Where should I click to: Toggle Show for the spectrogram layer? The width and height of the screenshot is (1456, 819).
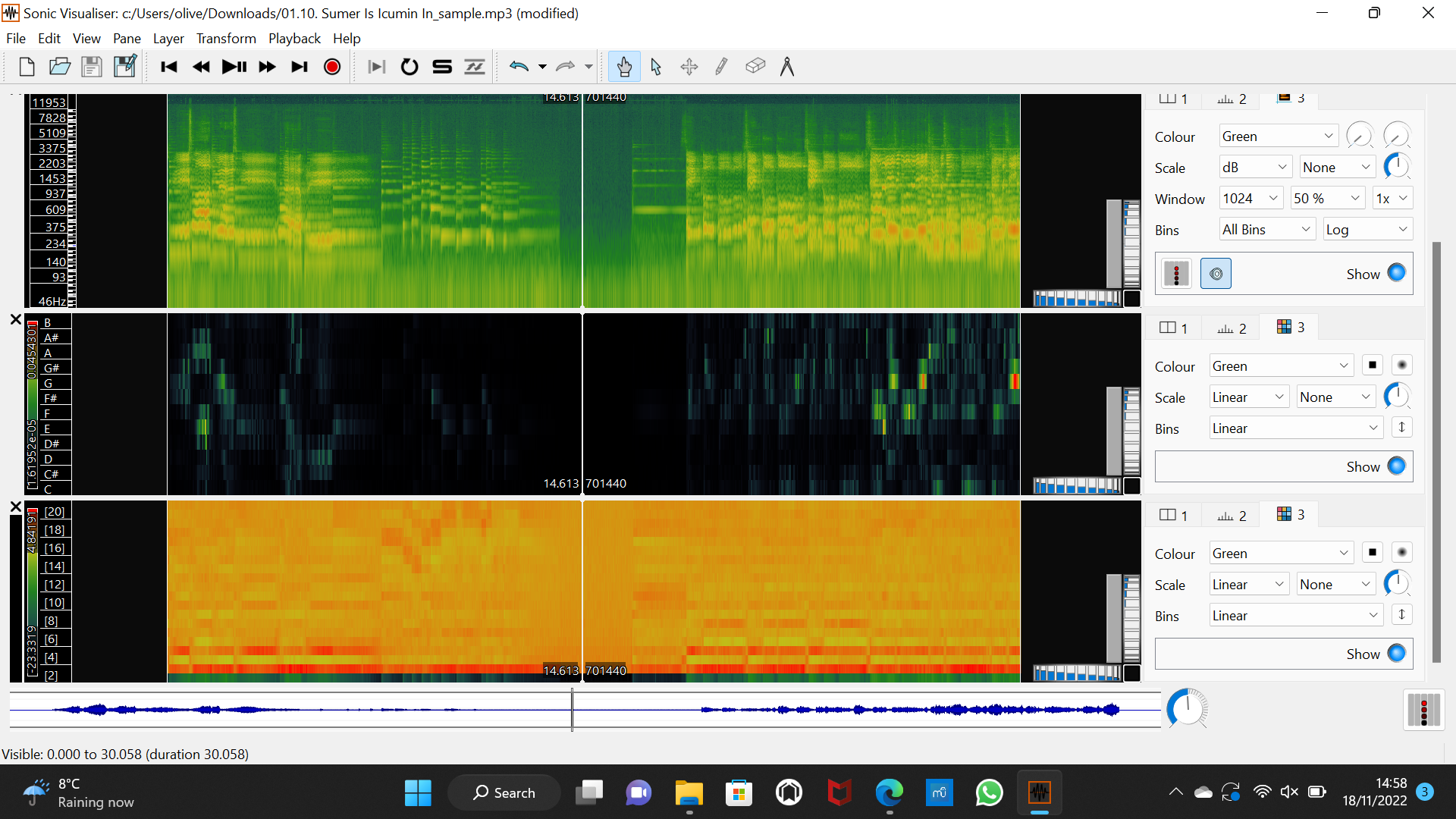click(1396, 273)
